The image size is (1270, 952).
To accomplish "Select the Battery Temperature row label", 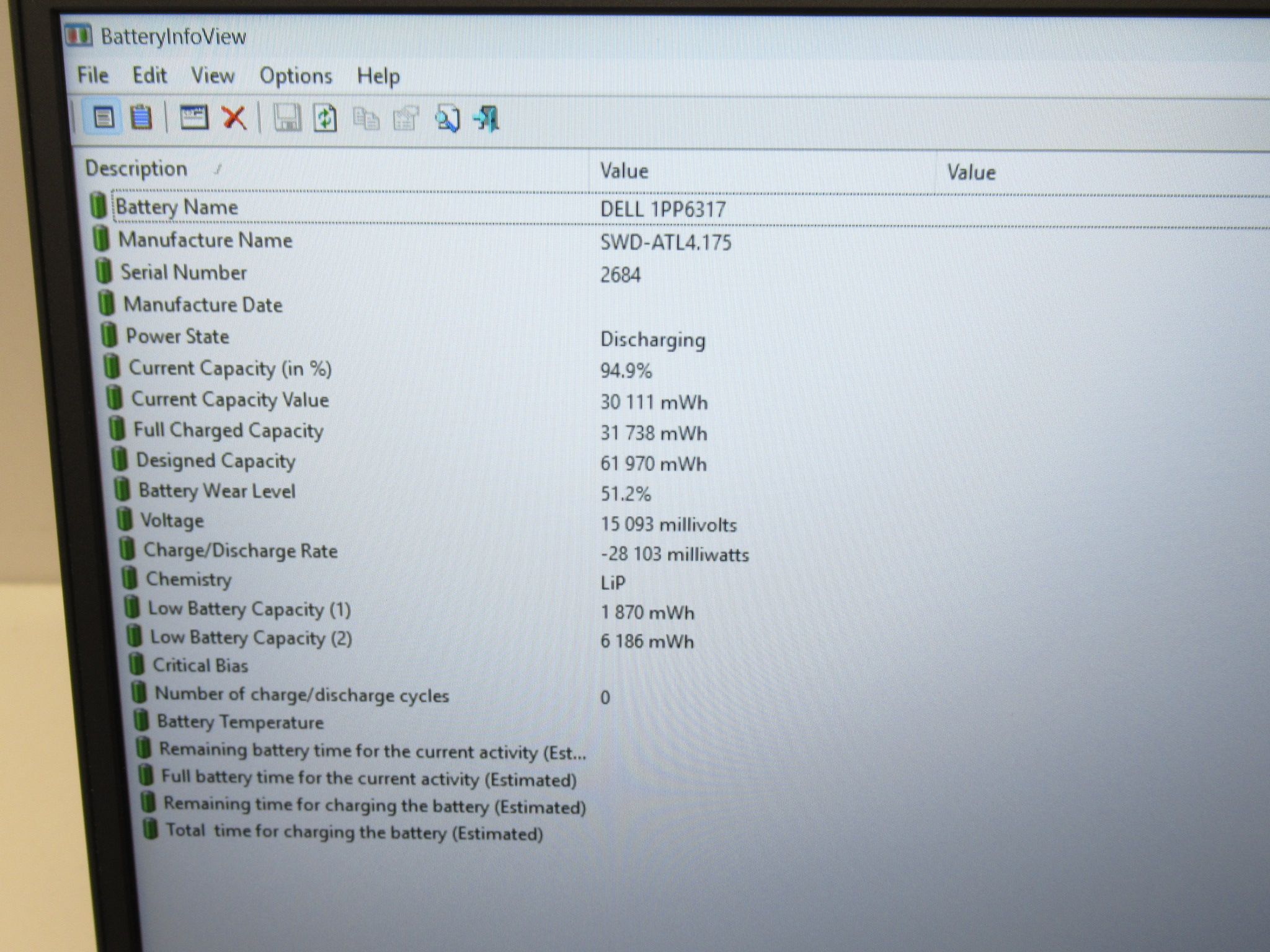I will click(241, 722).
